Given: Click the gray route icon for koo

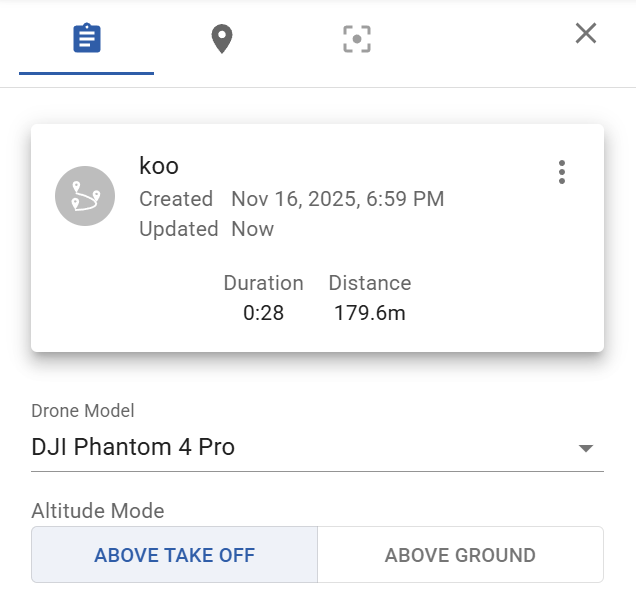Looking at the screenshot, I should (x=84, y=196).
